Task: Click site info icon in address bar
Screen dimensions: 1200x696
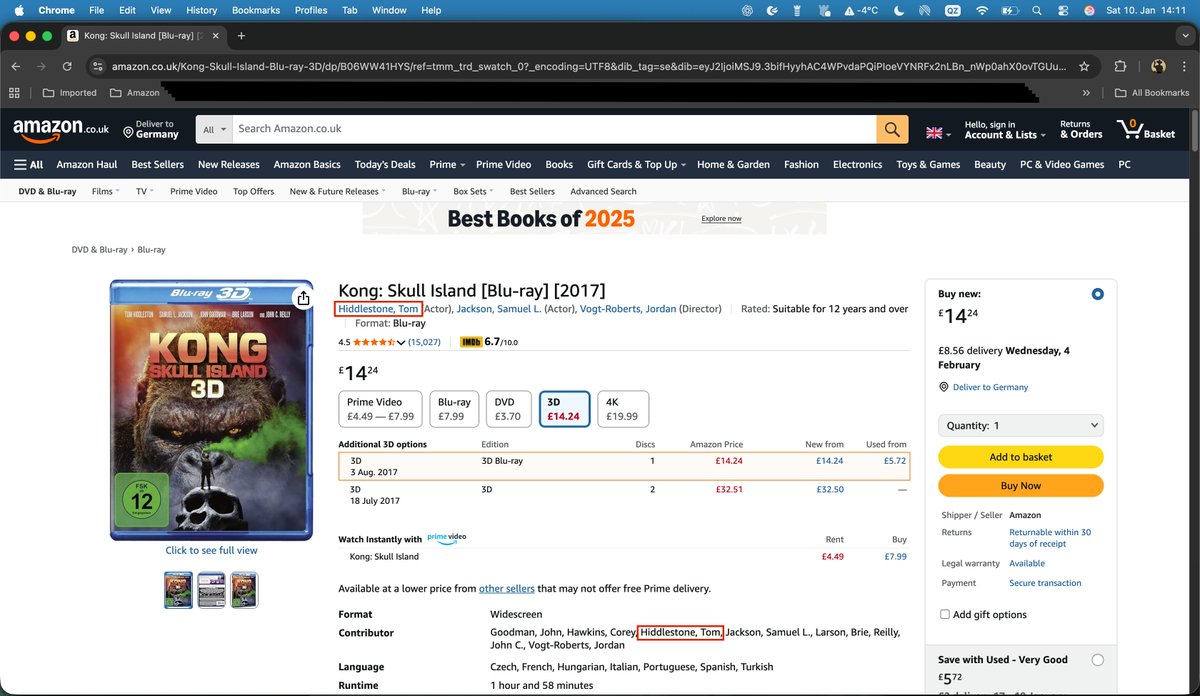Action: click(x=96, y=66)
